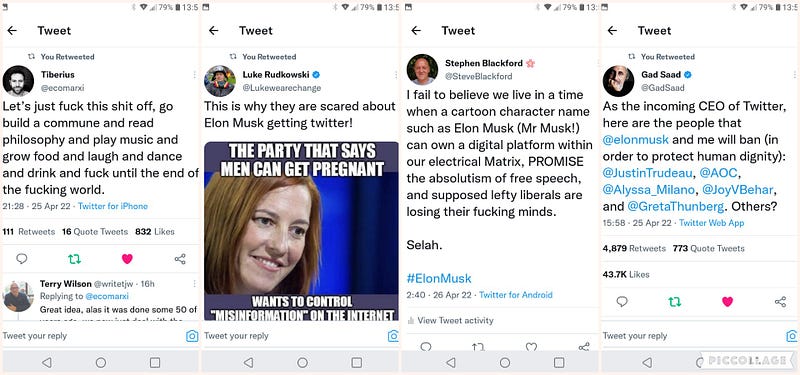
Task: Go back from the Tiberius tweet
Action: click(12, 31)
